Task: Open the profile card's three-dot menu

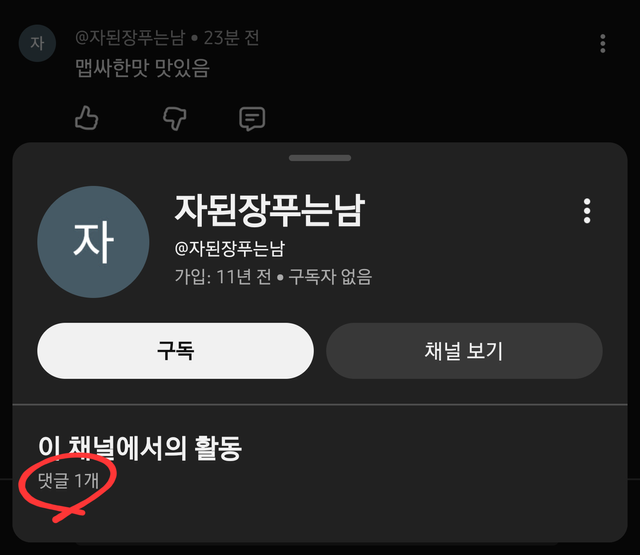Action: pos(587,211)
